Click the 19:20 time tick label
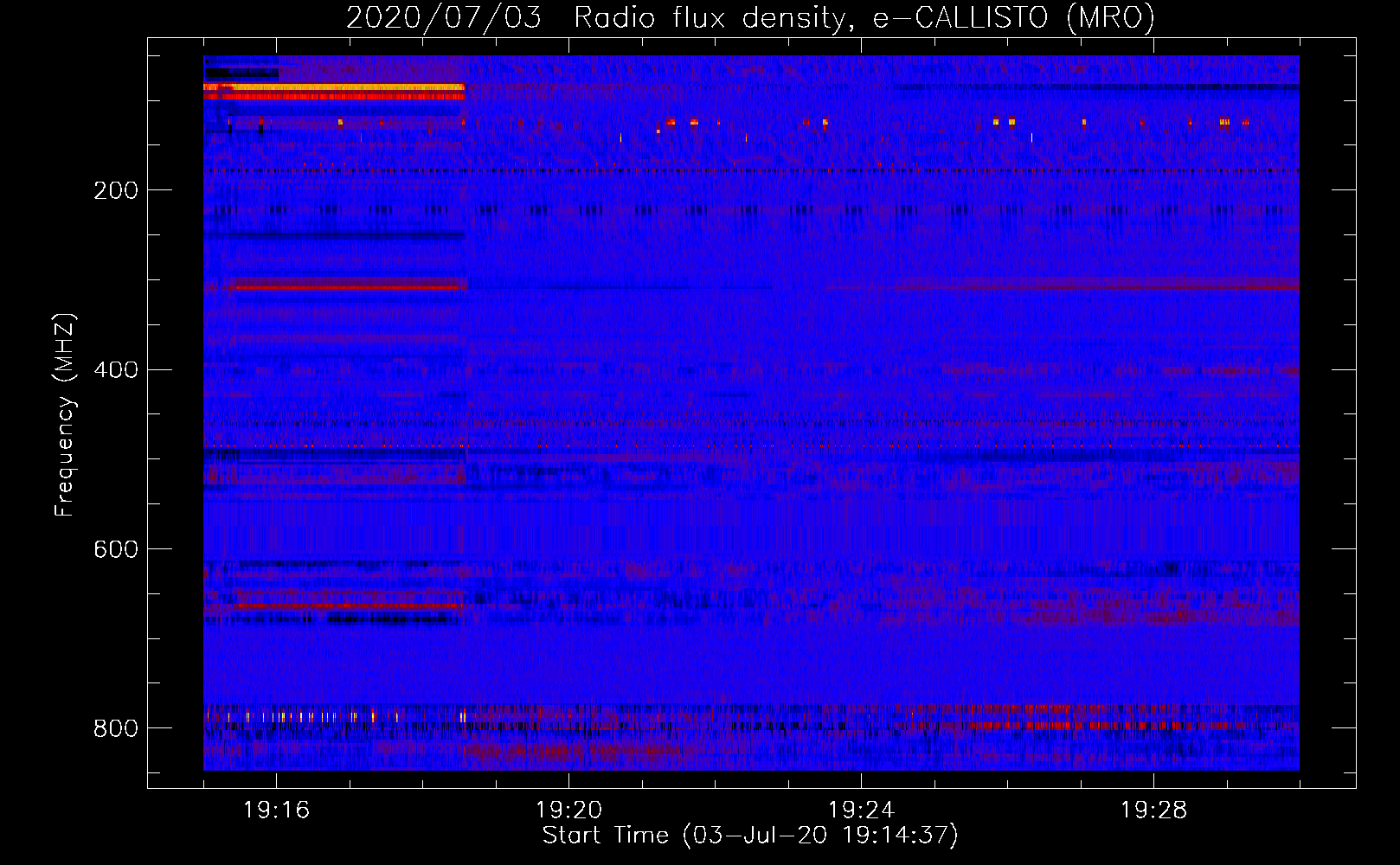The width and height of the screenshot is (1400, 865). pos(568,811)
